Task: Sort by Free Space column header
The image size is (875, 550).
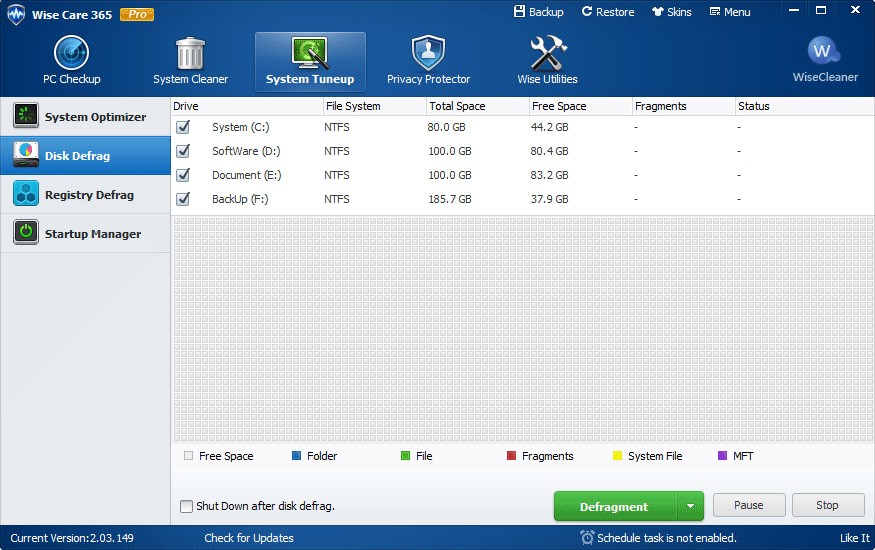Action: (580, 106)
